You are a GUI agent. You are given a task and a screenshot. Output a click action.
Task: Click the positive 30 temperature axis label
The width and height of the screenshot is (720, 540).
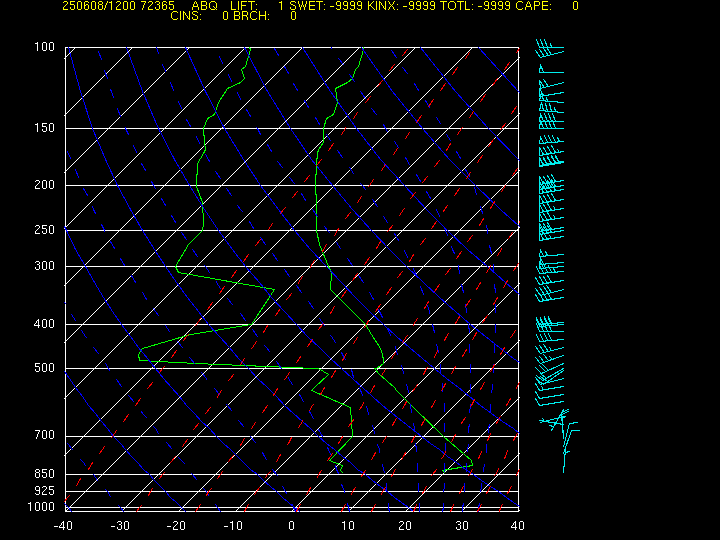(x=461, y=526)
